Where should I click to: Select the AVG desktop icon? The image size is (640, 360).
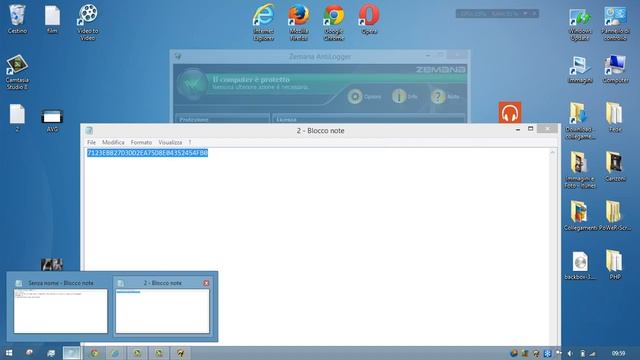click(x=52, y=120)
